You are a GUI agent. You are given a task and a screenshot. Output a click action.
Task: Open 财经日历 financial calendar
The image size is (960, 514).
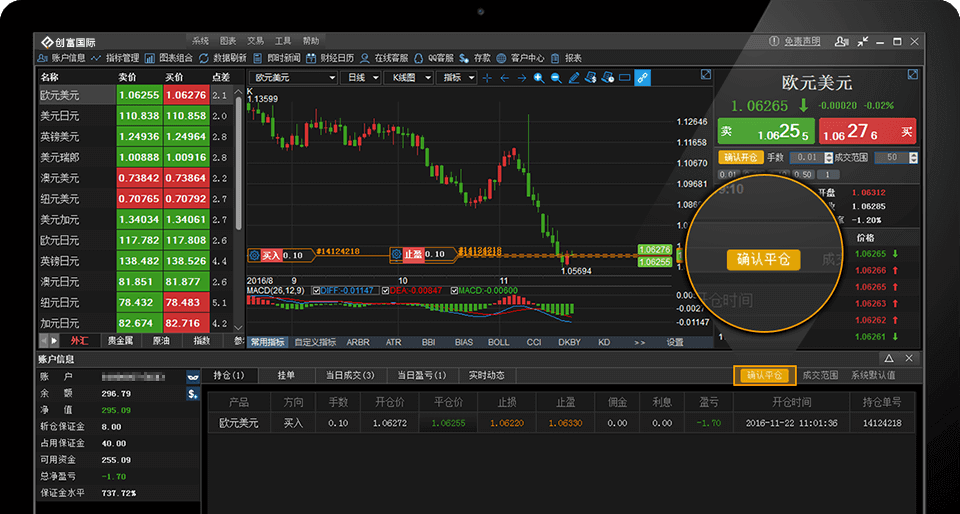(x=330, y=58)
